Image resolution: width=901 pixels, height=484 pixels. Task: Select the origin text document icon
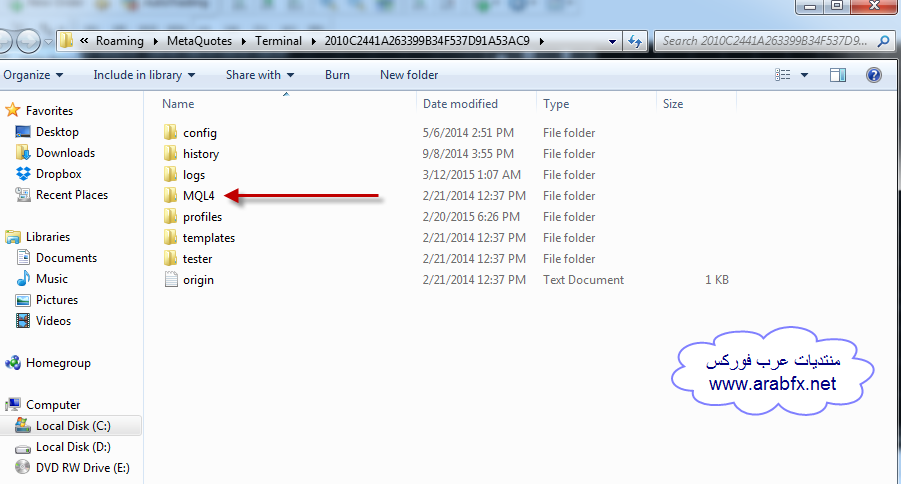[171, 279]
